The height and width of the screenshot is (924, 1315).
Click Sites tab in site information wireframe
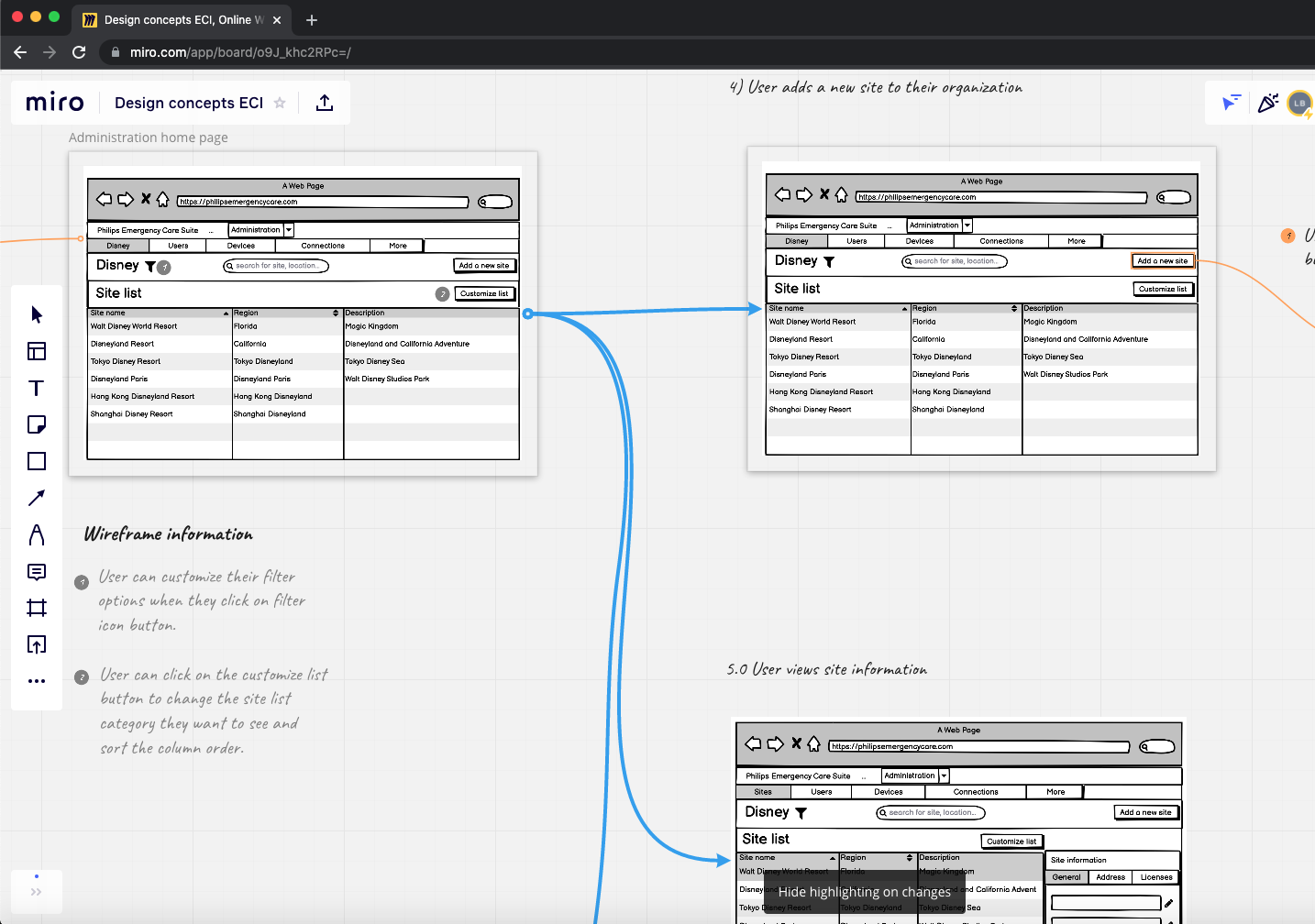click(763, 792)
